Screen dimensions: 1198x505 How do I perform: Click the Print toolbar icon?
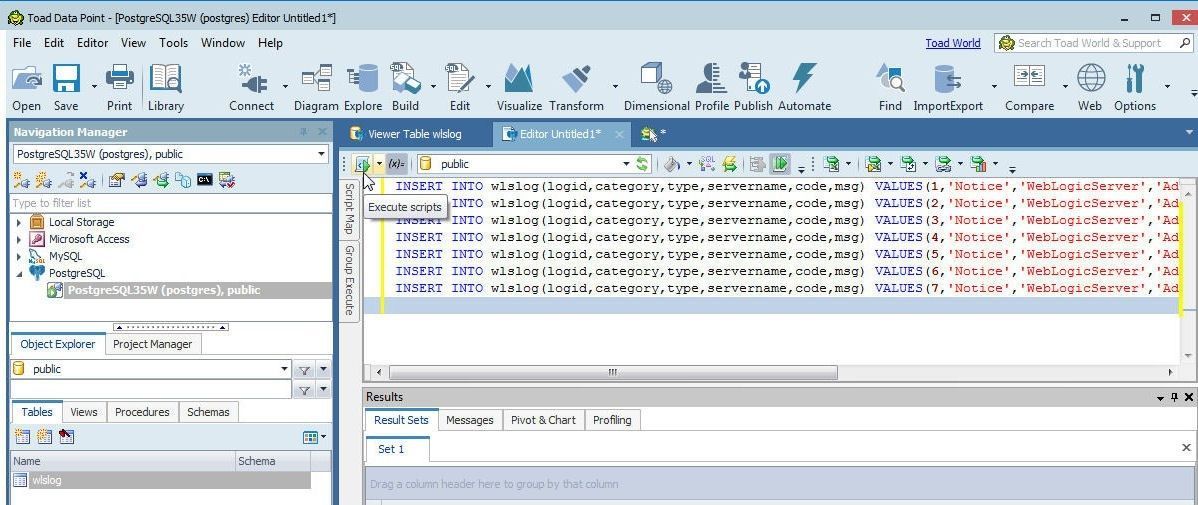click(119, 88)
